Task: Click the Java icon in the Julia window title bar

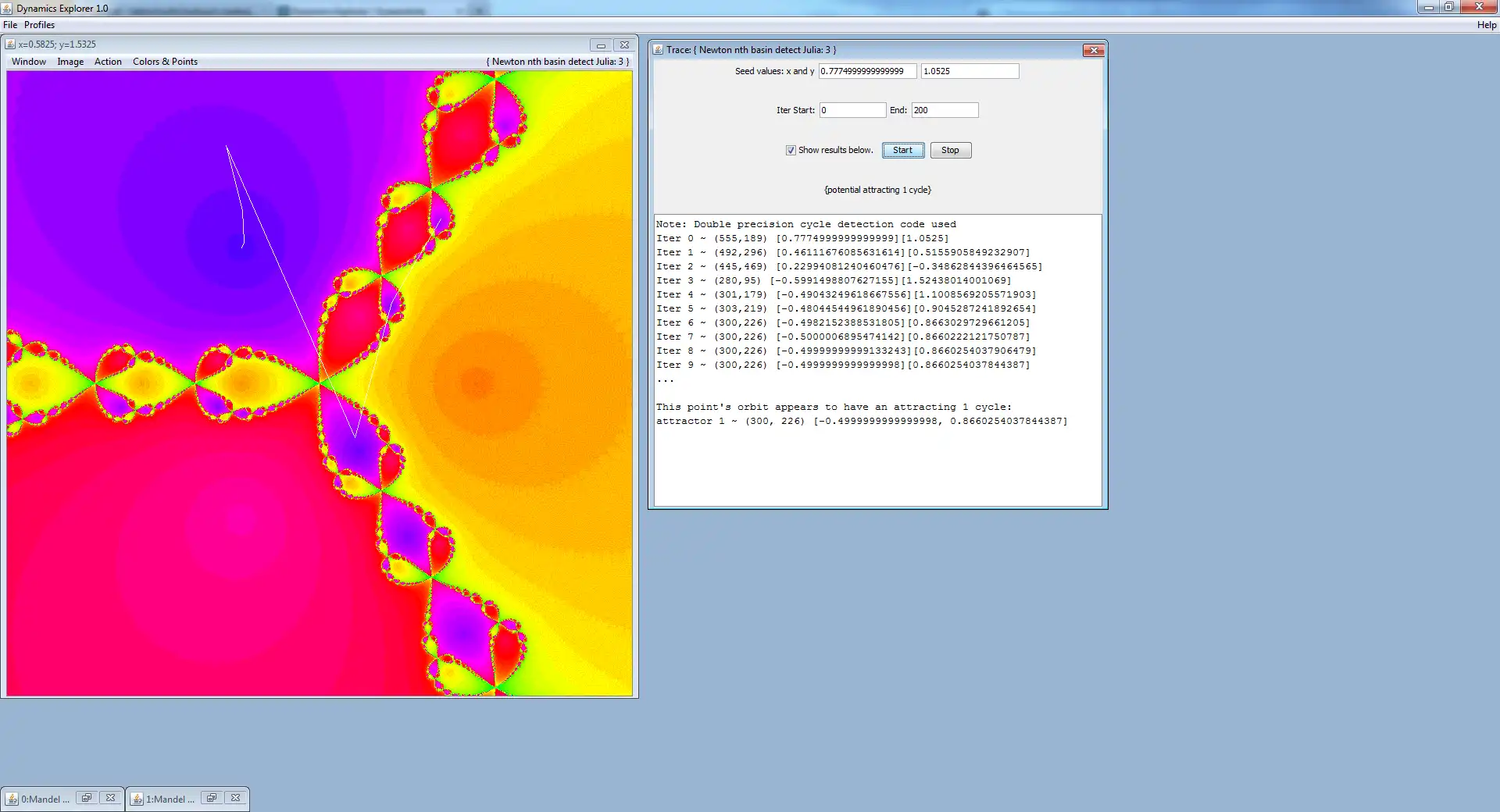Action: pos(10,45)
